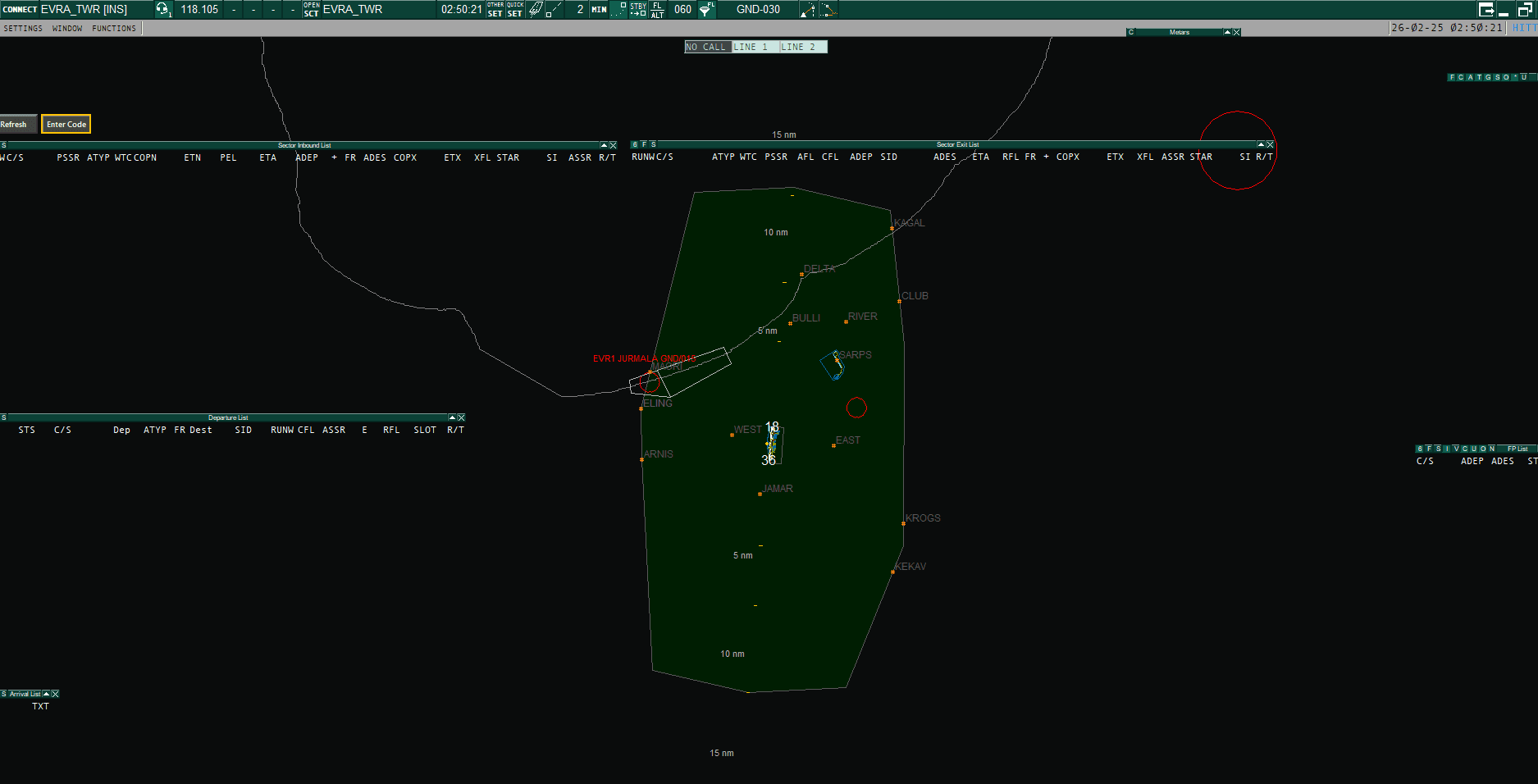Open the FUNCTIONS menu
The width and height of the screenshot is (1538, 784).
click(x=114, y=28)
